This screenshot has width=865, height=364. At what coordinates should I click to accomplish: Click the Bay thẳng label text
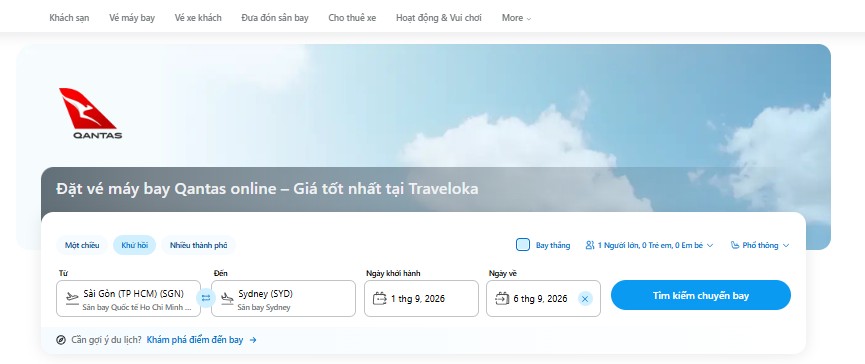coord(553,245)
